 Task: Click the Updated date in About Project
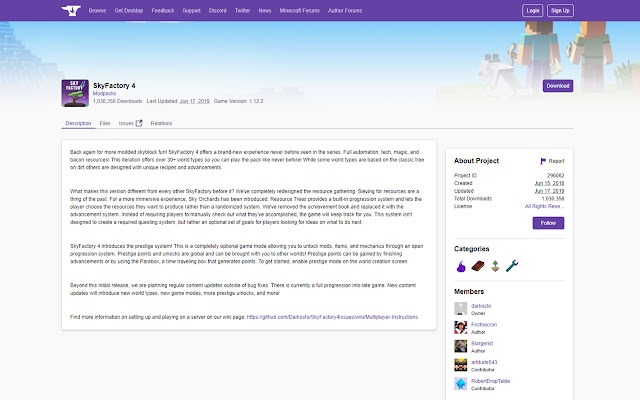click(549, 191)
